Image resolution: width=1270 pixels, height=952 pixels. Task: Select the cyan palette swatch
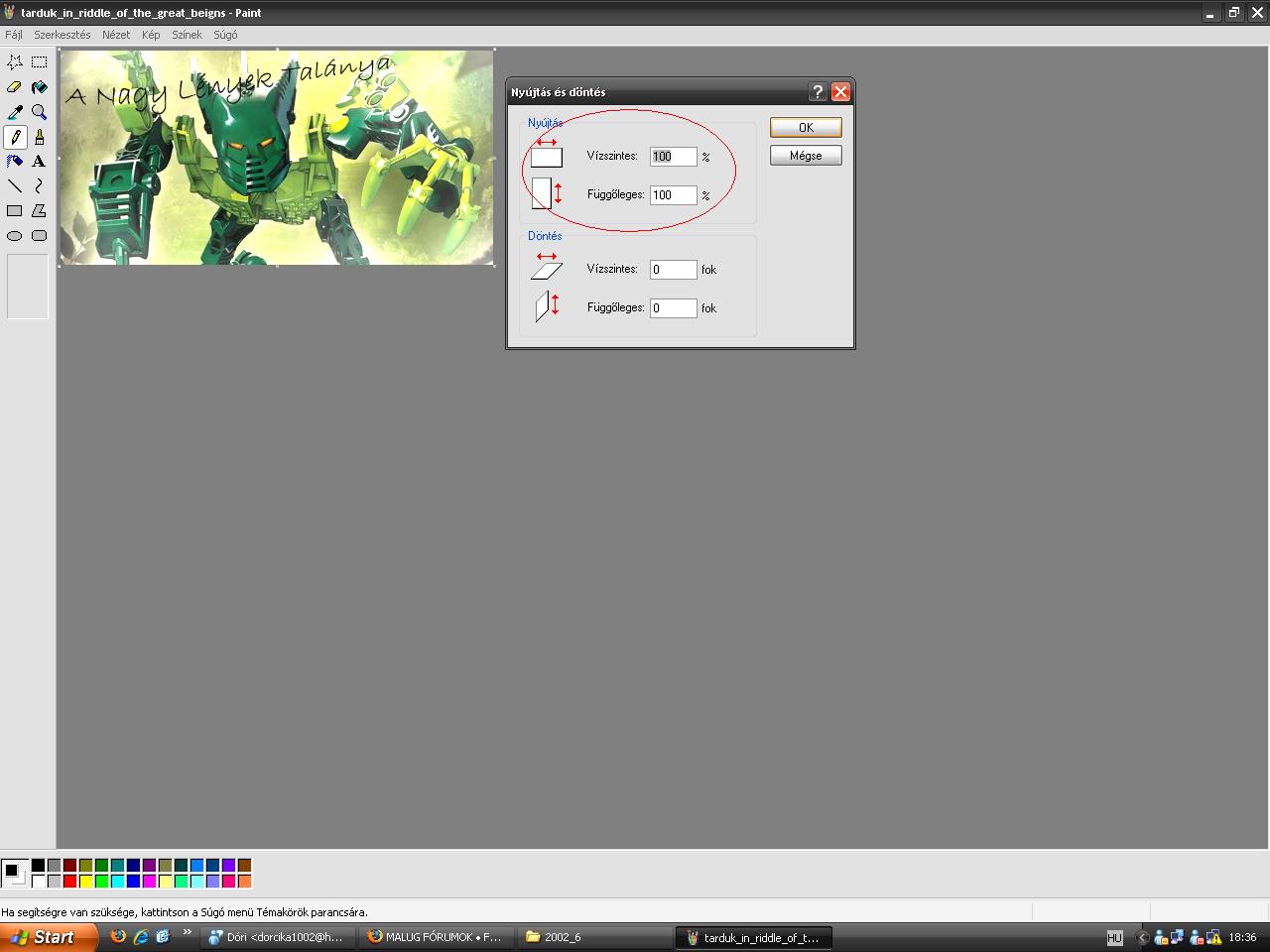[117, 882]
